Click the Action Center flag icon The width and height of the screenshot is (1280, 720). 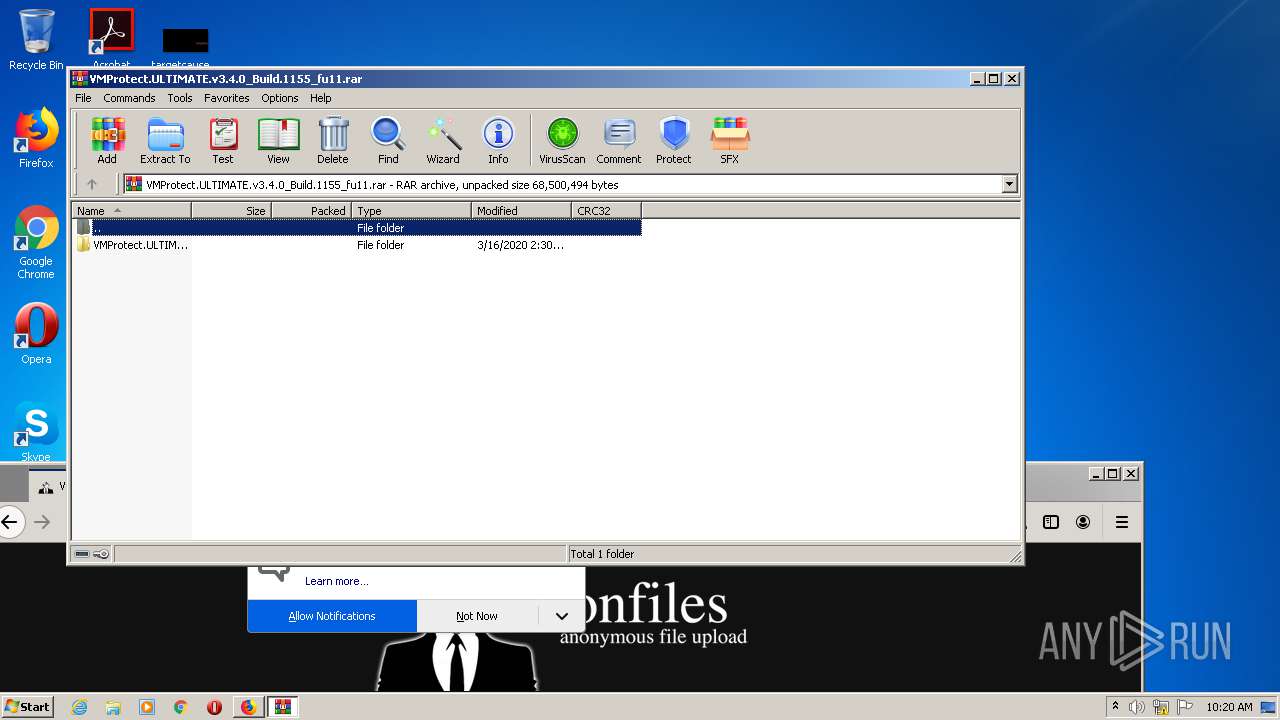(x=1185, y=707)
